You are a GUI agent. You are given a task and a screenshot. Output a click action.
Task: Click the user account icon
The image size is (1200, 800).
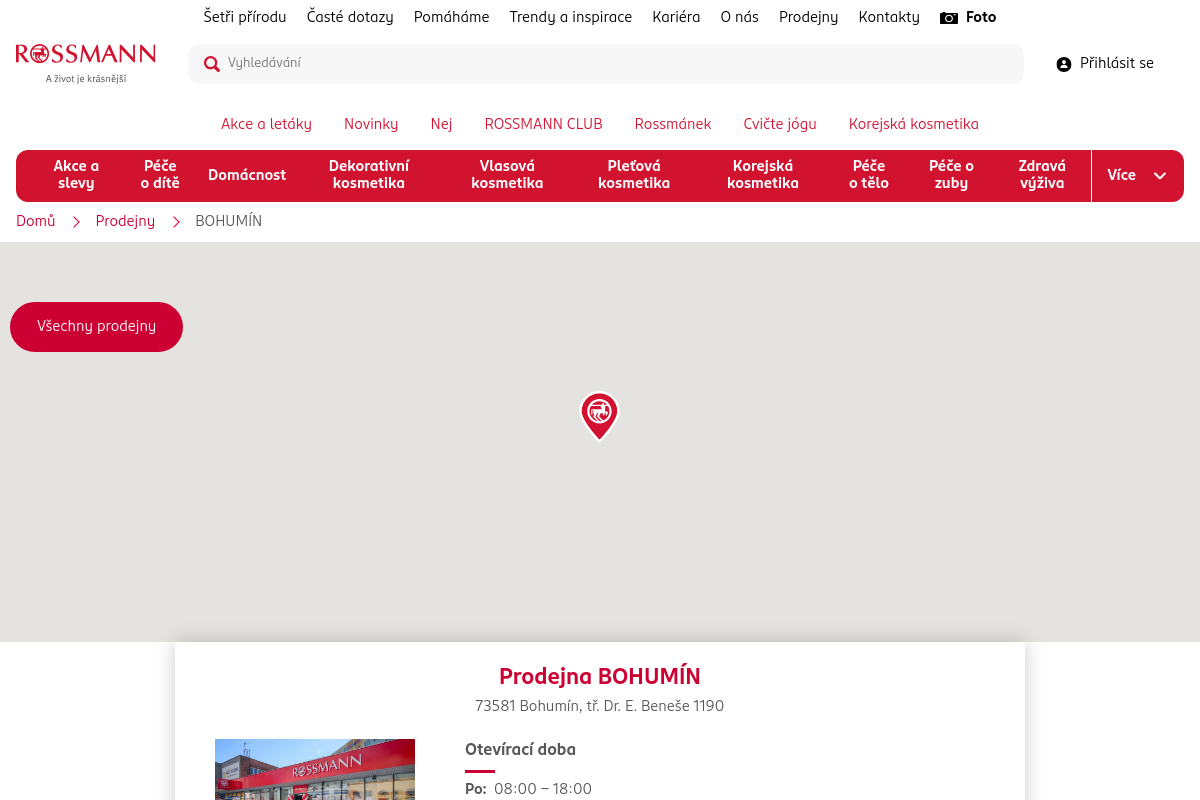(1064, 64)
